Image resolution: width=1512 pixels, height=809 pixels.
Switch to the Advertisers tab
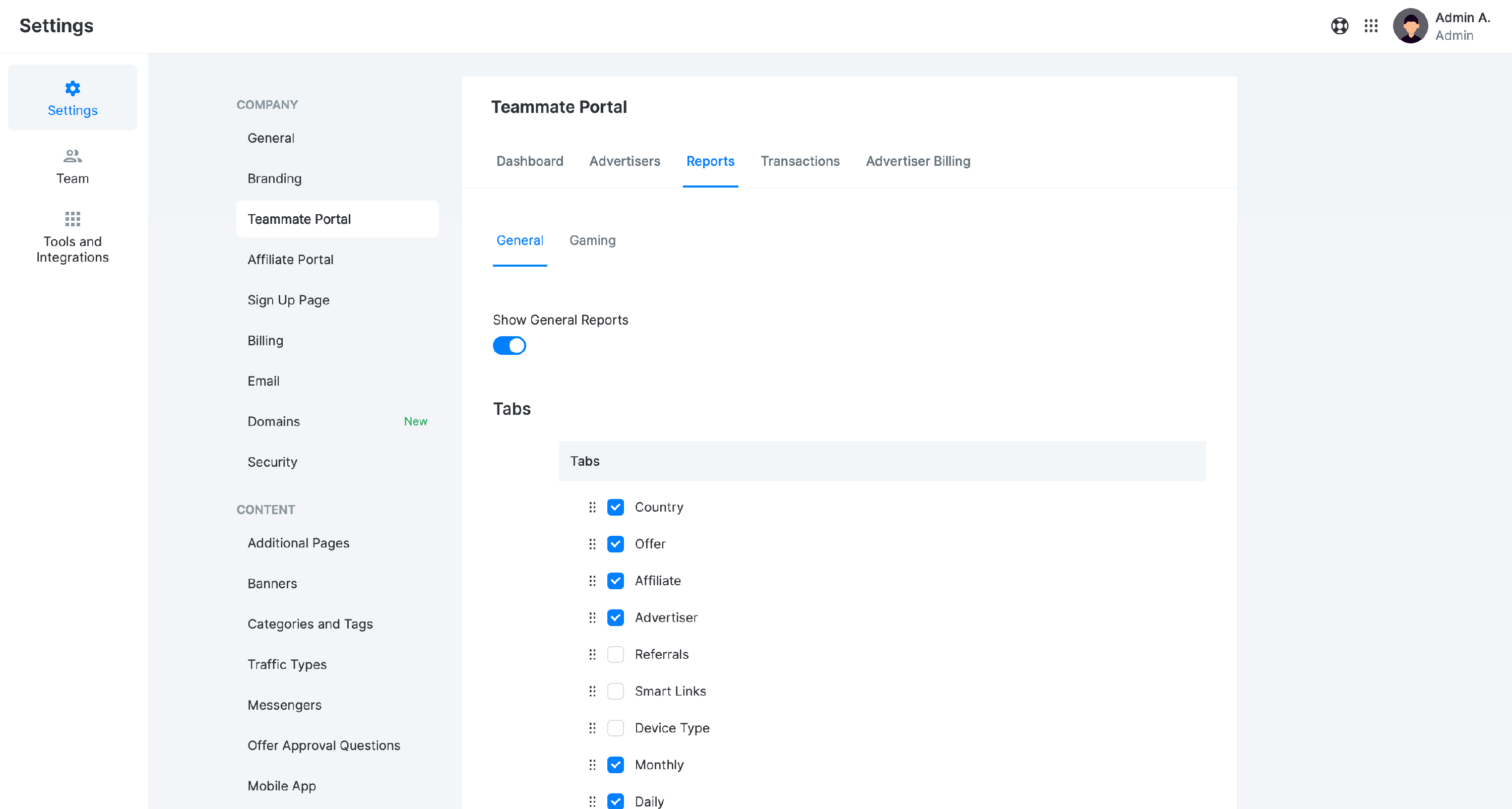click(x=624, y=161)
